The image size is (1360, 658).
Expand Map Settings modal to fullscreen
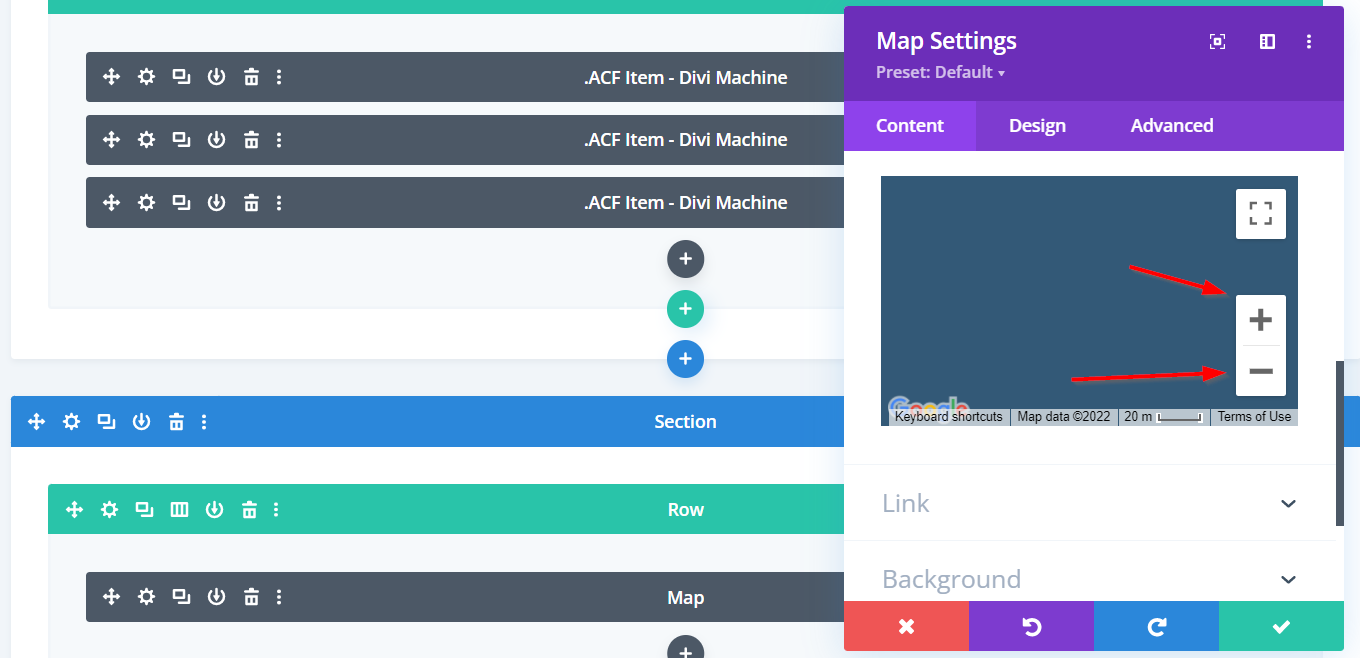1217,41
